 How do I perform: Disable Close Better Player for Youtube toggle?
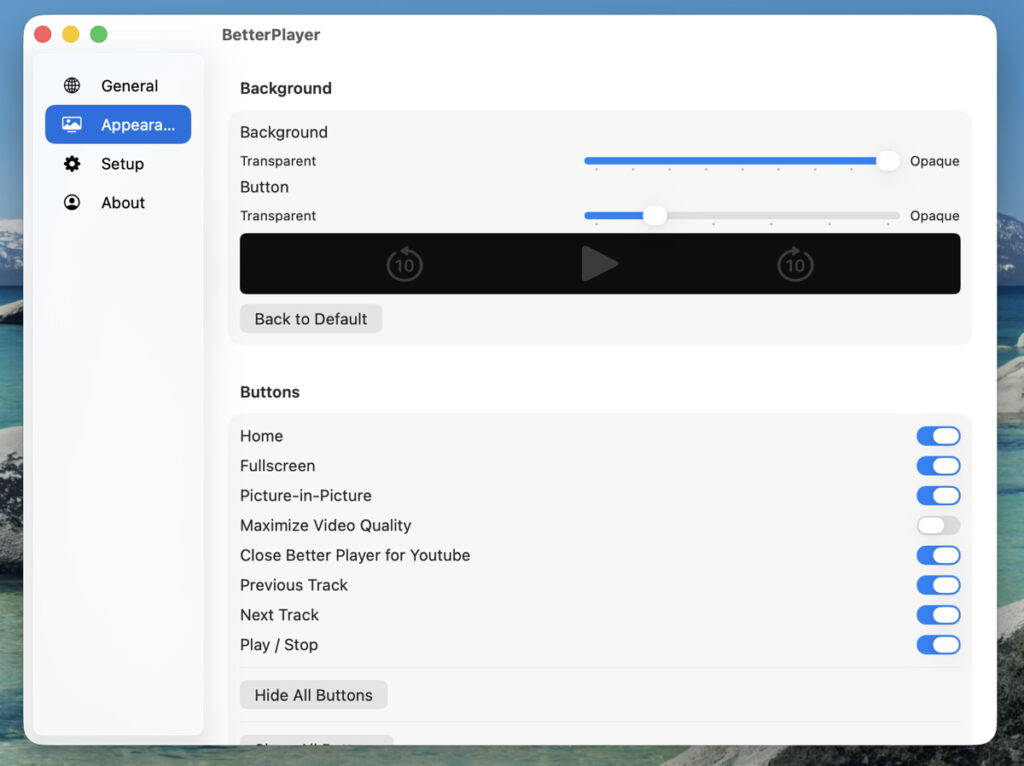click(938, 556)
